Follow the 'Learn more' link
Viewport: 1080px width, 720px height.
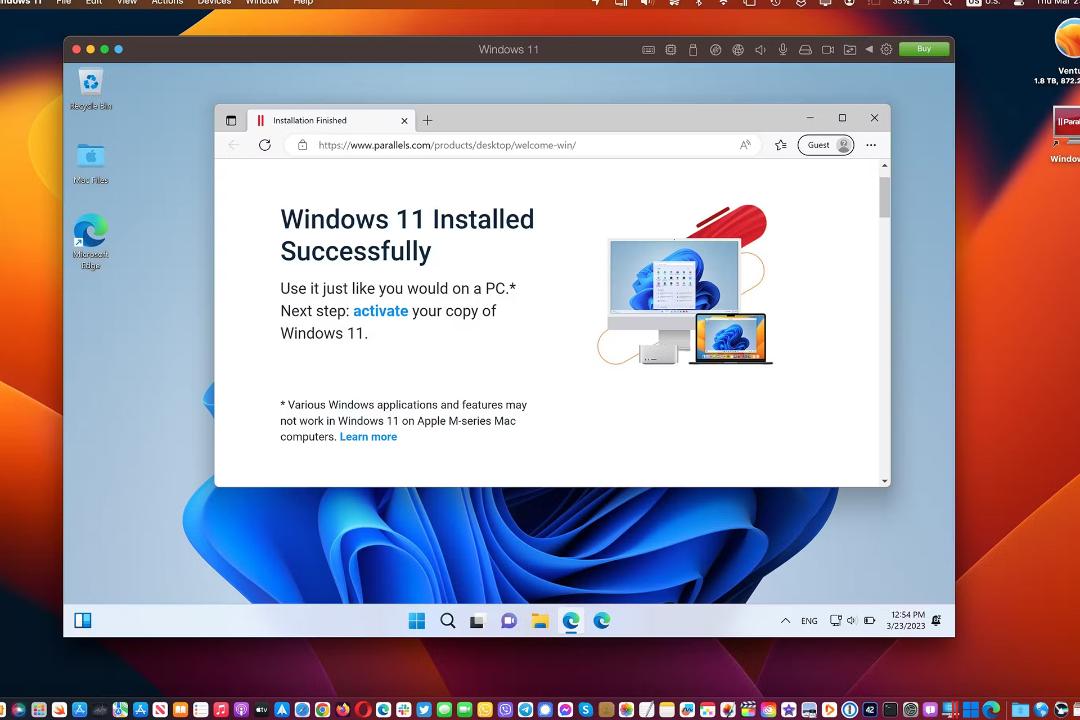(368, 437)
